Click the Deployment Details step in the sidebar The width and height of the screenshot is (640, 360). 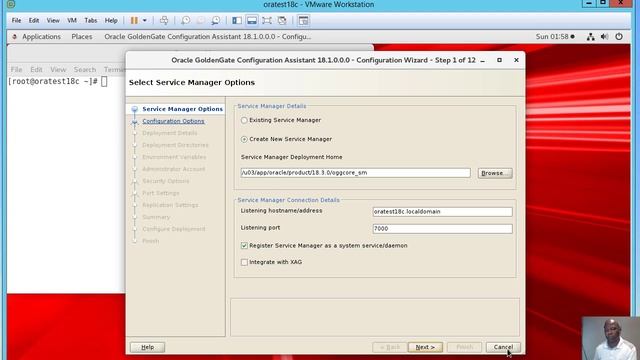(169, 133)
